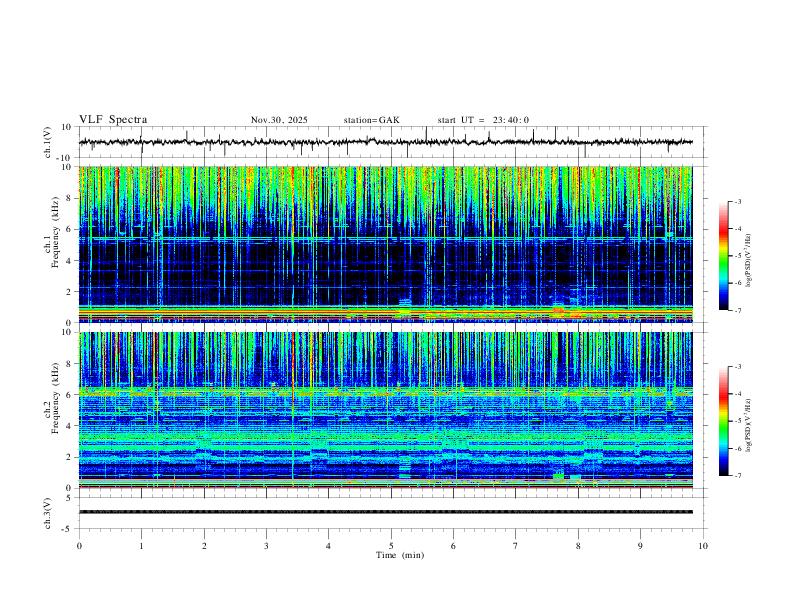Click the 'VLF Spectra' title text
This screenshot has height=612, width=792.
click(113, 120)
